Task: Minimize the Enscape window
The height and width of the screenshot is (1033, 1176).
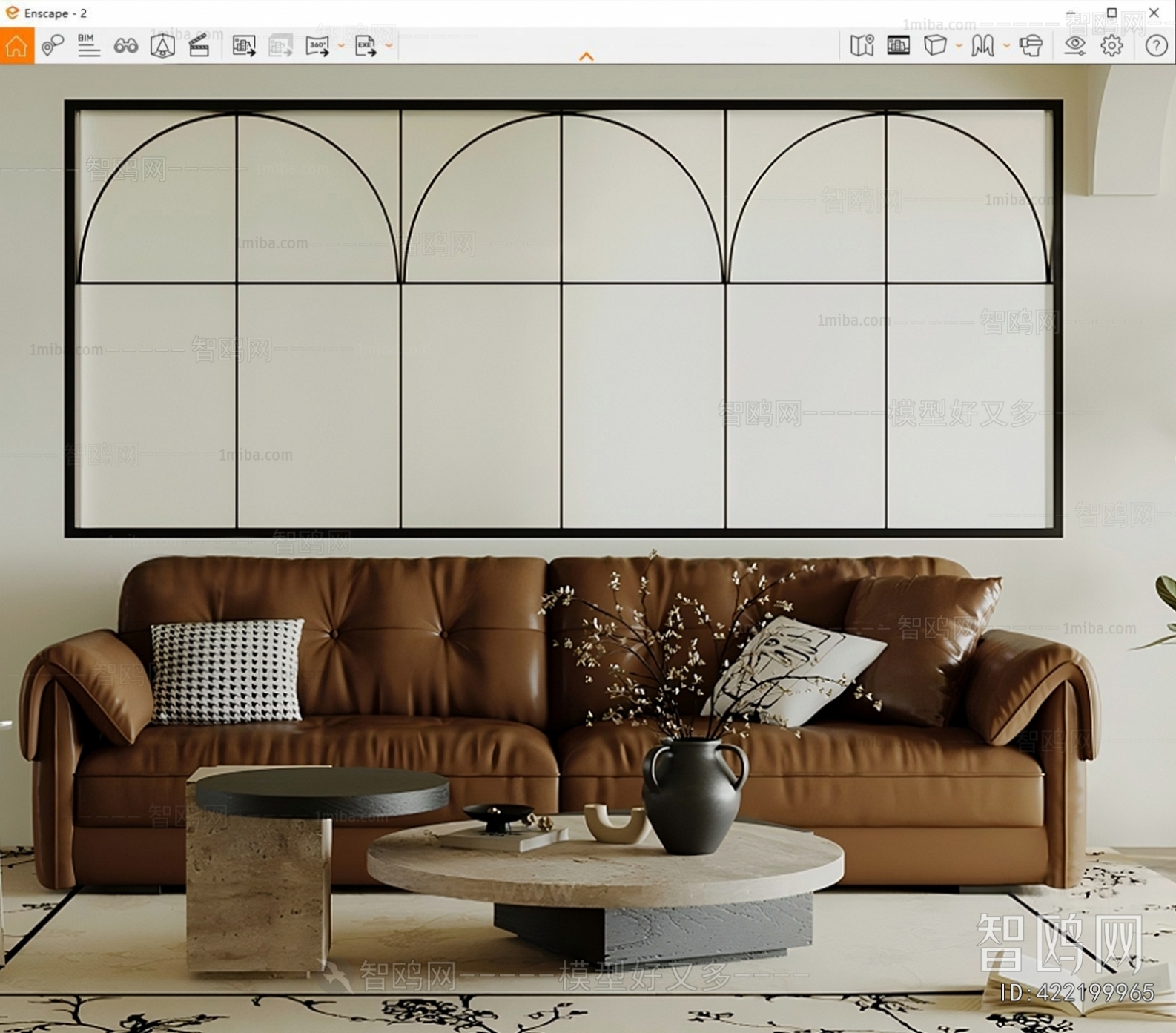Action: coord(1071,13)
